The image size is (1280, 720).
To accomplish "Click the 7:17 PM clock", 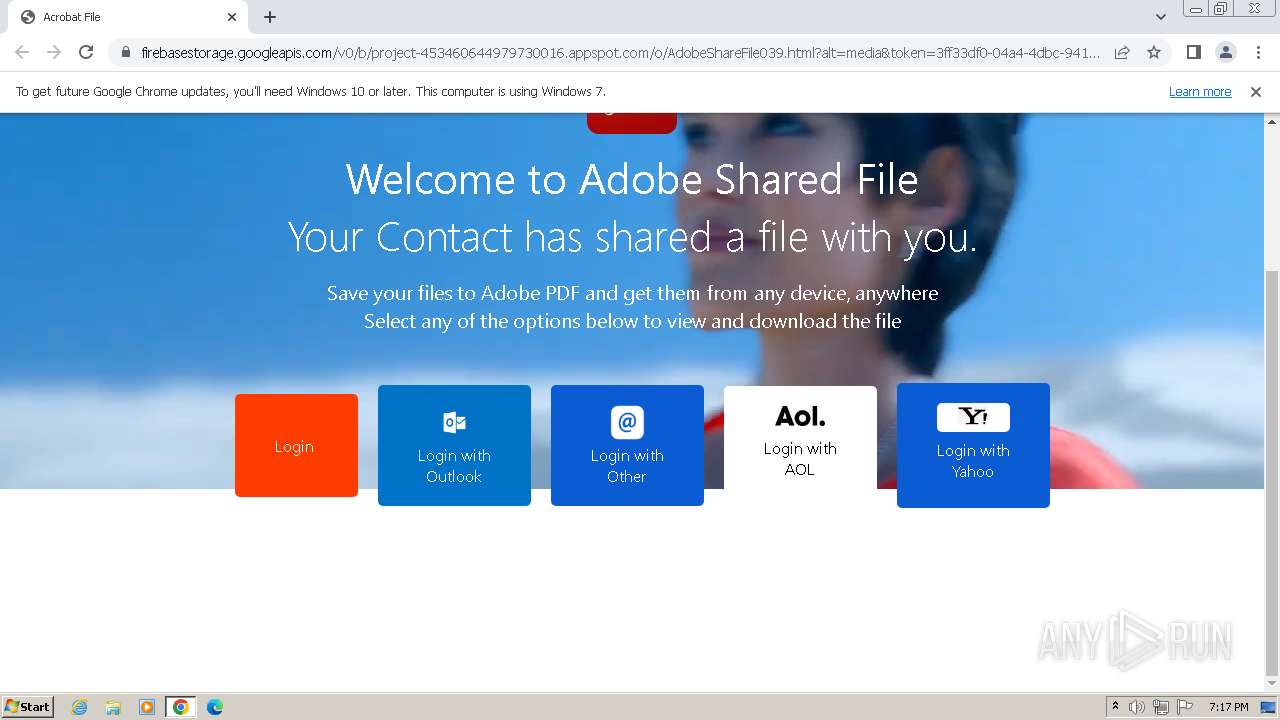I will [1229, 707].
